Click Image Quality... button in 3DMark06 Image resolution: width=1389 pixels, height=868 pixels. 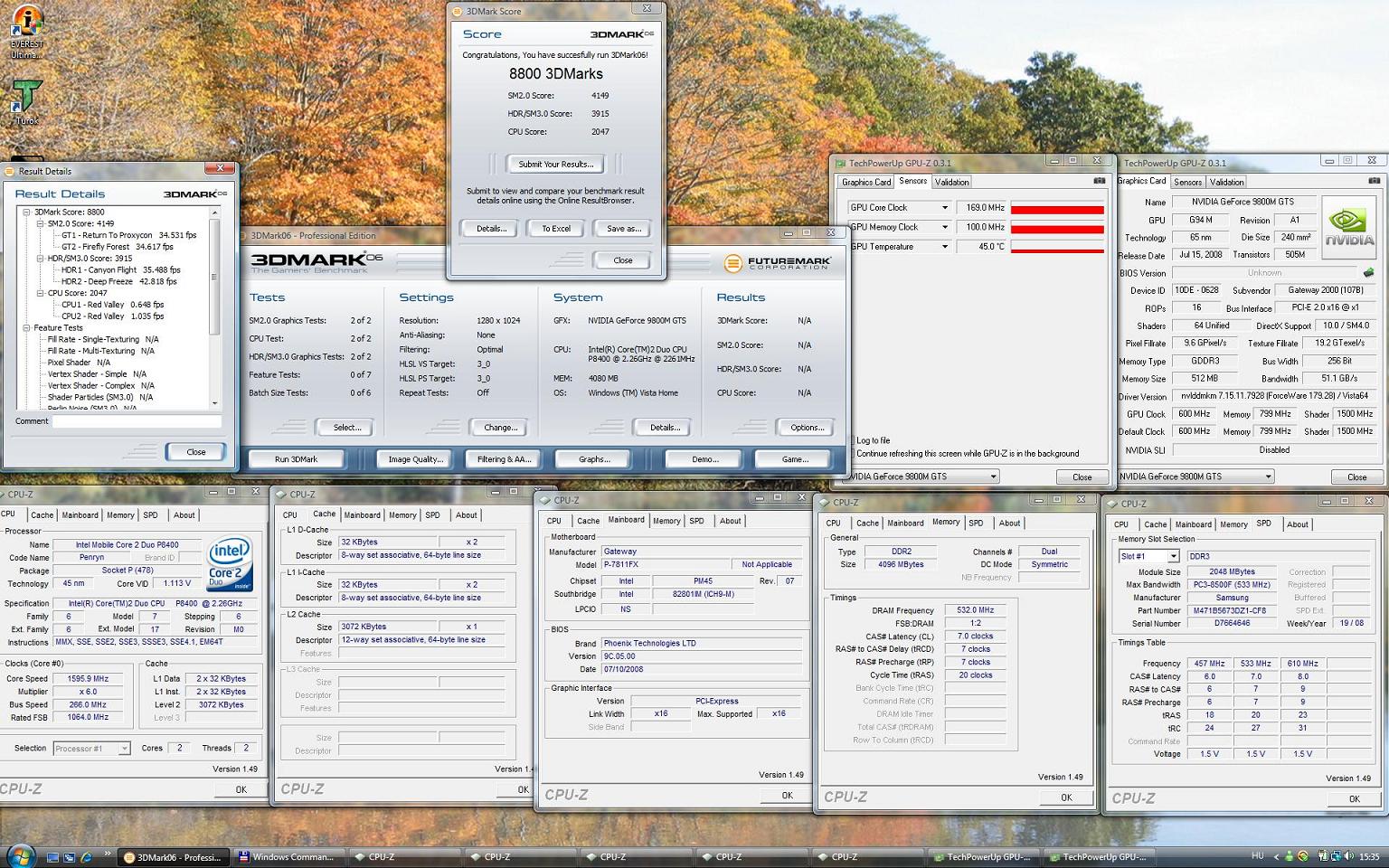(415, 459)
